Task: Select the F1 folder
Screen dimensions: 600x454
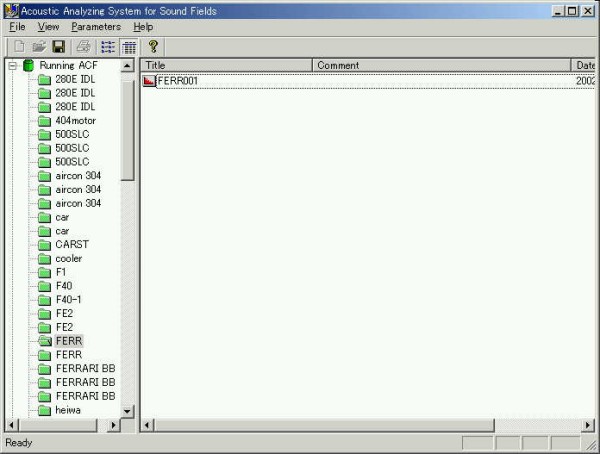Action: [61, 272]
